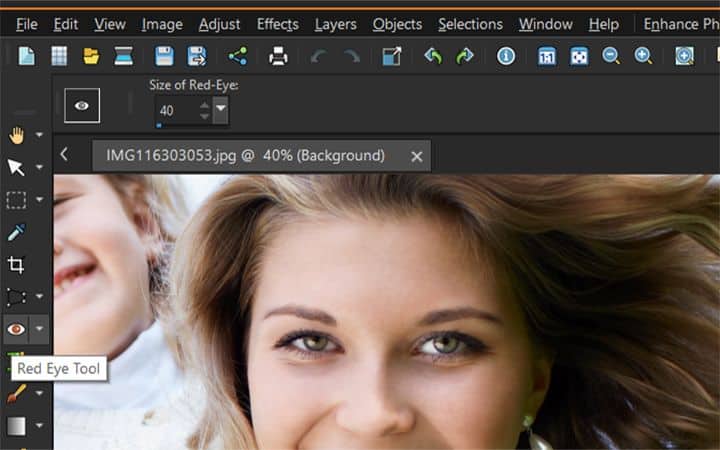
Task: Click the grayed-out Redo arrow
Action: coord(352,56)
